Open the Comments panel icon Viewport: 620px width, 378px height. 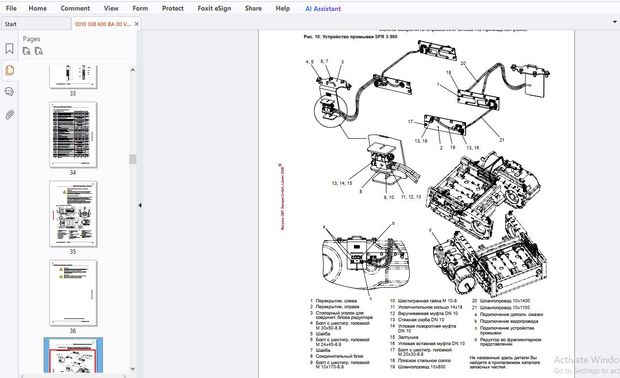coord(9,92)
